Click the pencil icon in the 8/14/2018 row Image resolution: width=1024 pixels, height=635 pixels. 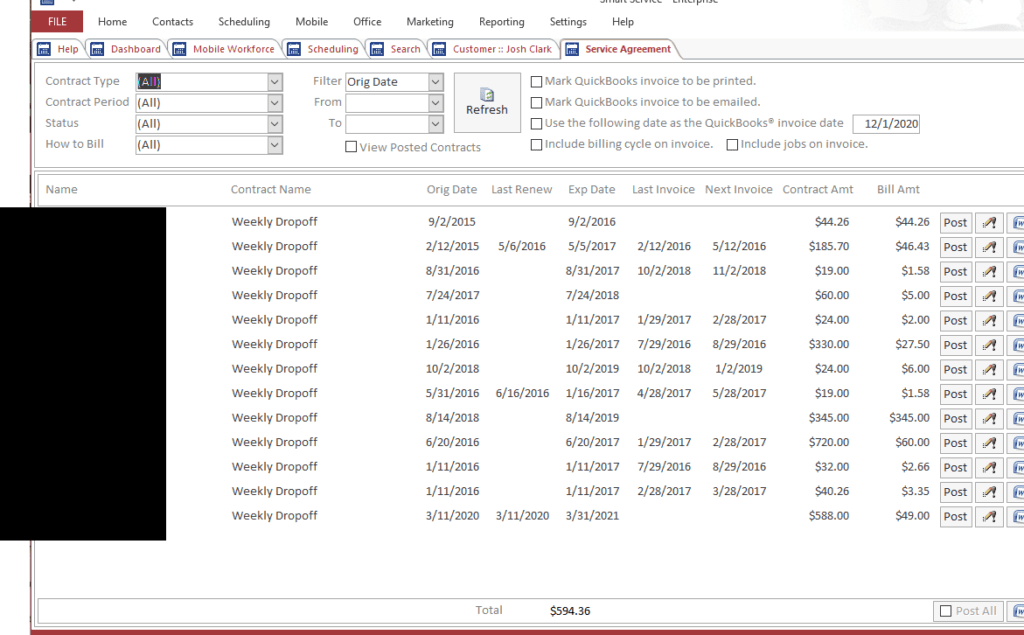coord(989,419)
